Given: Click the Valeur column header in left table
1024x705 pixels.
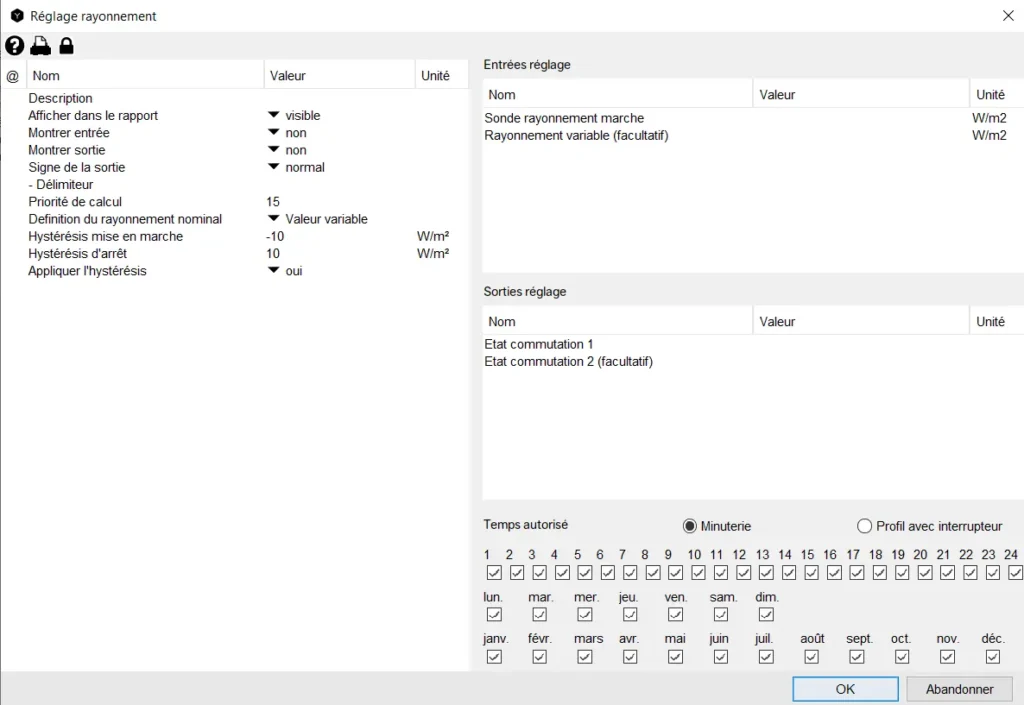Looking at the screenshot, I should click(288, 76).
